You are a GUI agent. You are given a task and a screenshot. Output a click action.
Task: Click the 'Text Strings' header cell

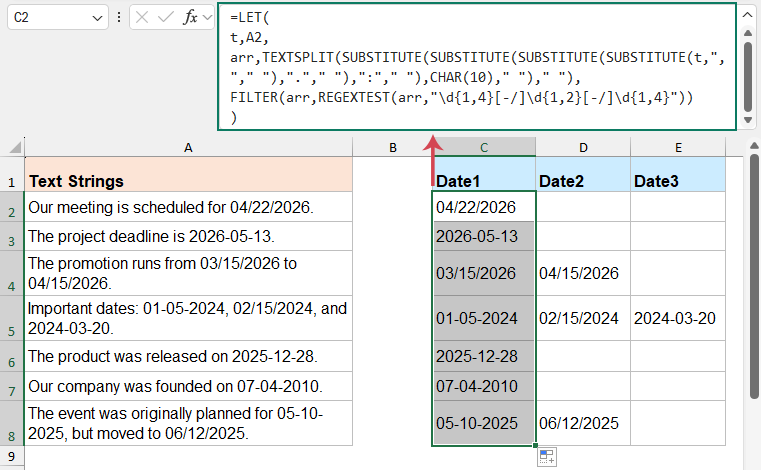click(x=188, y=174)
